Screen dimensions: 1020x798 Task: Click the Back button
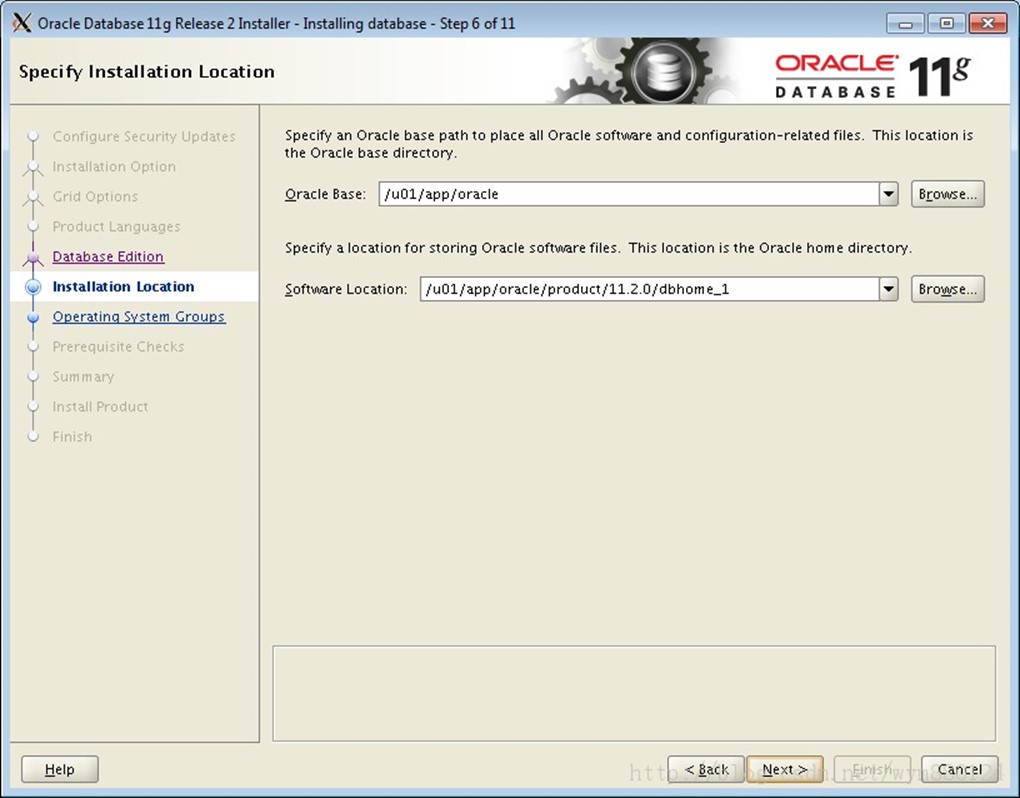pyautogui.click(x=706, y=769)
